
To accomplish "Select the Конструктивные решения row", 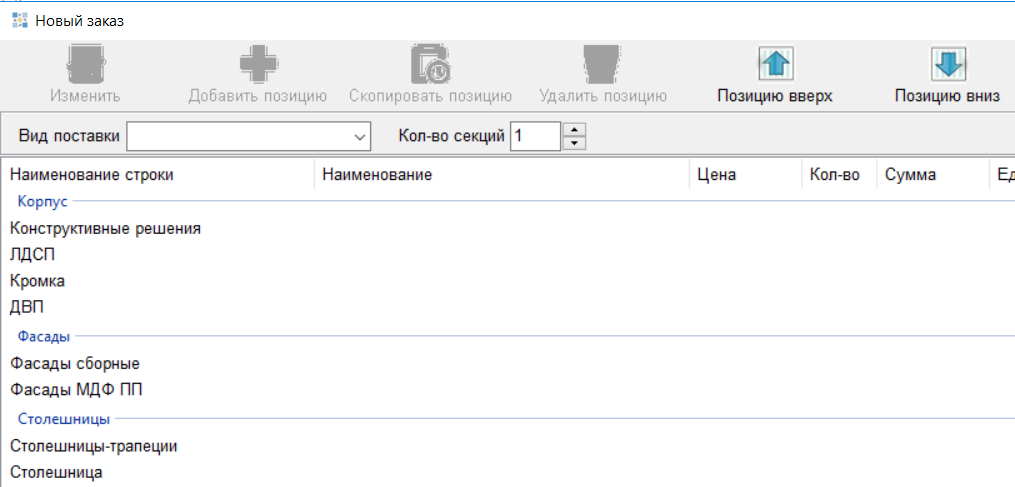I will 105,228.
